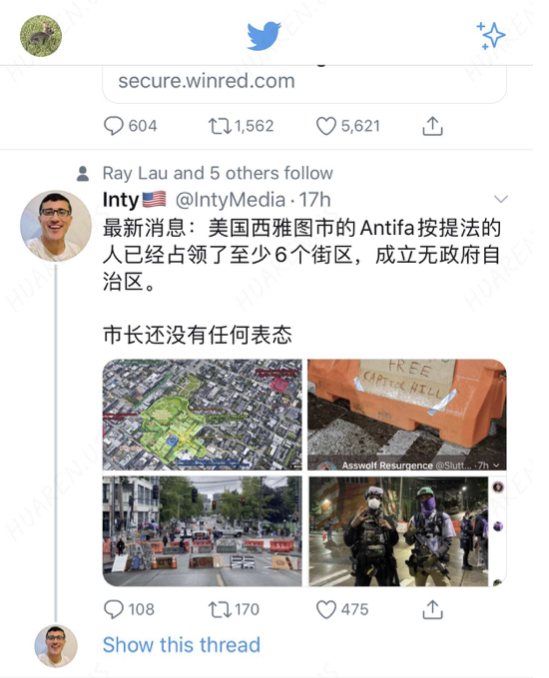Retweet the Inty tweet with 170 retweets
This screenshot has width=549, height=678.
(219, 610)
